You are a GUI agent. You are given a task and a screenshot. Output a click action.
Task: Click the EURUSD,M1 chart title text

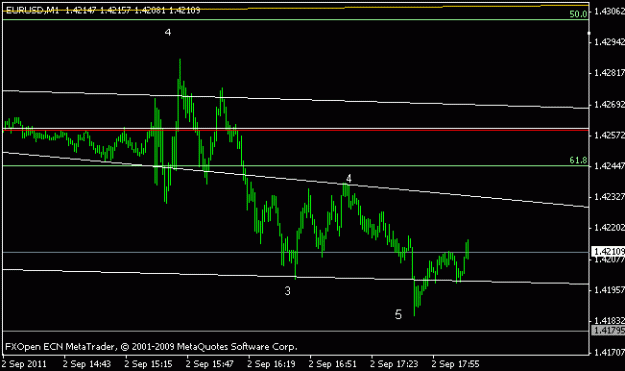(32, 10)
